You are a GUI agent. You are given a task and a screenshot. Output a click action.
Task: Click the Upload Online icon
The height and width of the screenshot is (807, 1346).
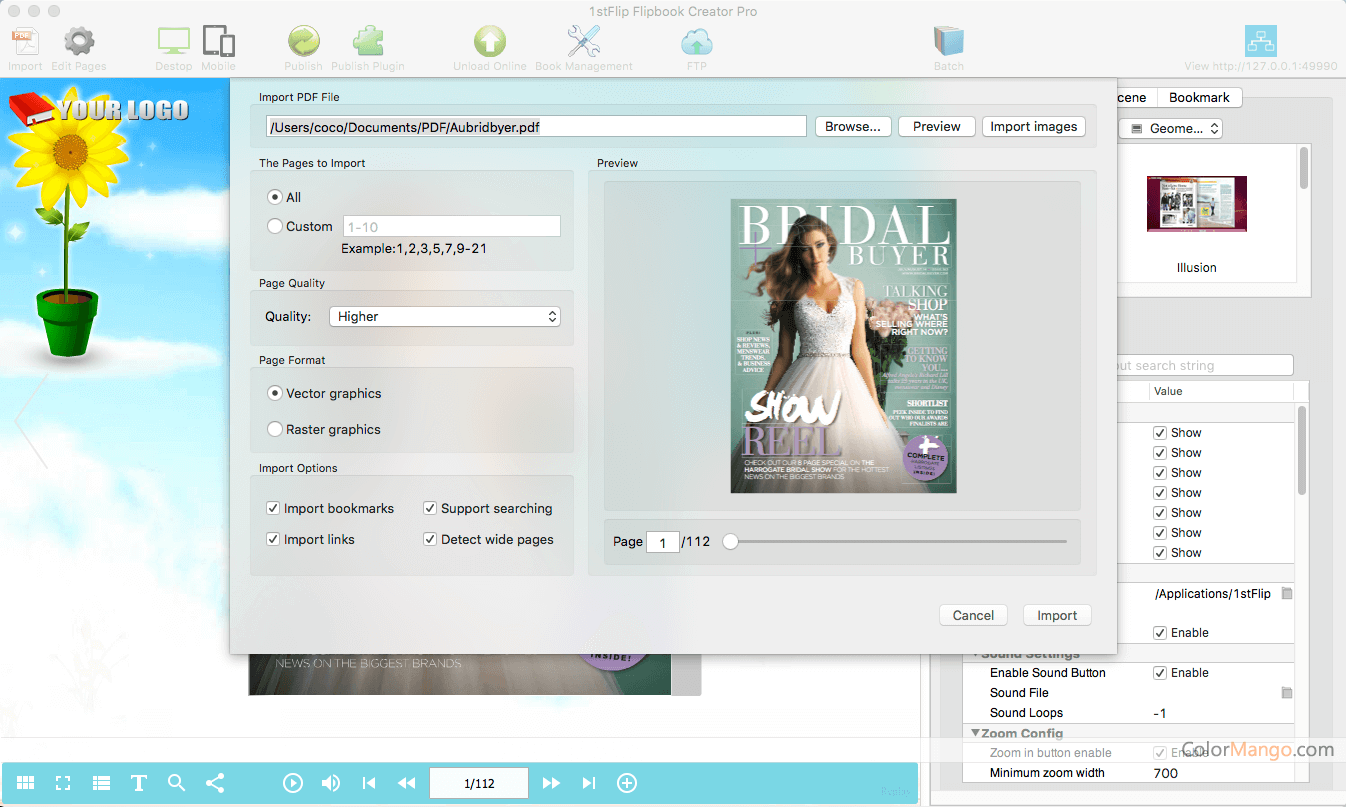click(x=490, y=42)
